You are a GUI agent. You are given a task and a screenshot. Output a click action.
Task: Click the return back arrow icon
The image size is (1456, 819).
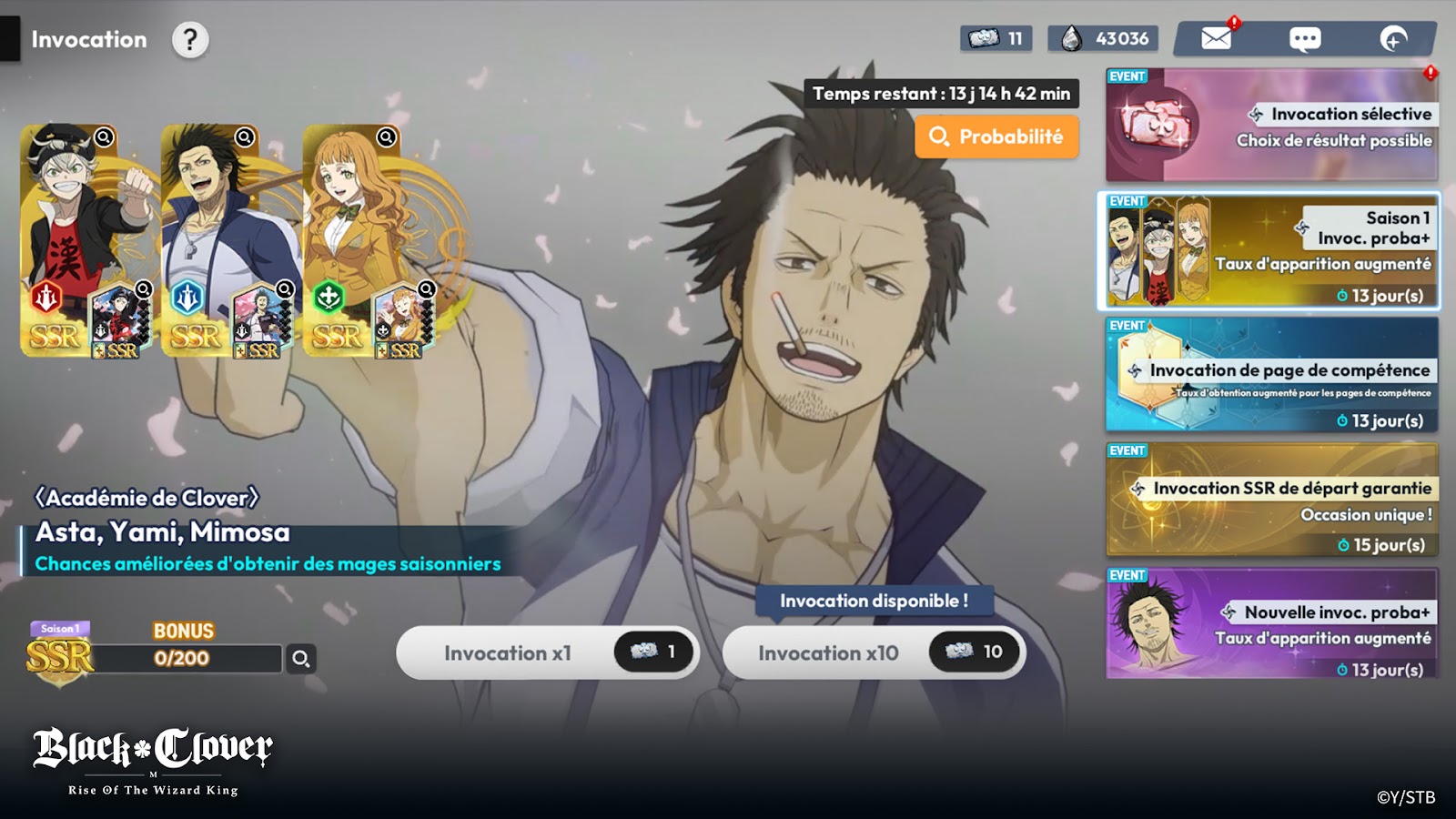tap(1393, 39)
